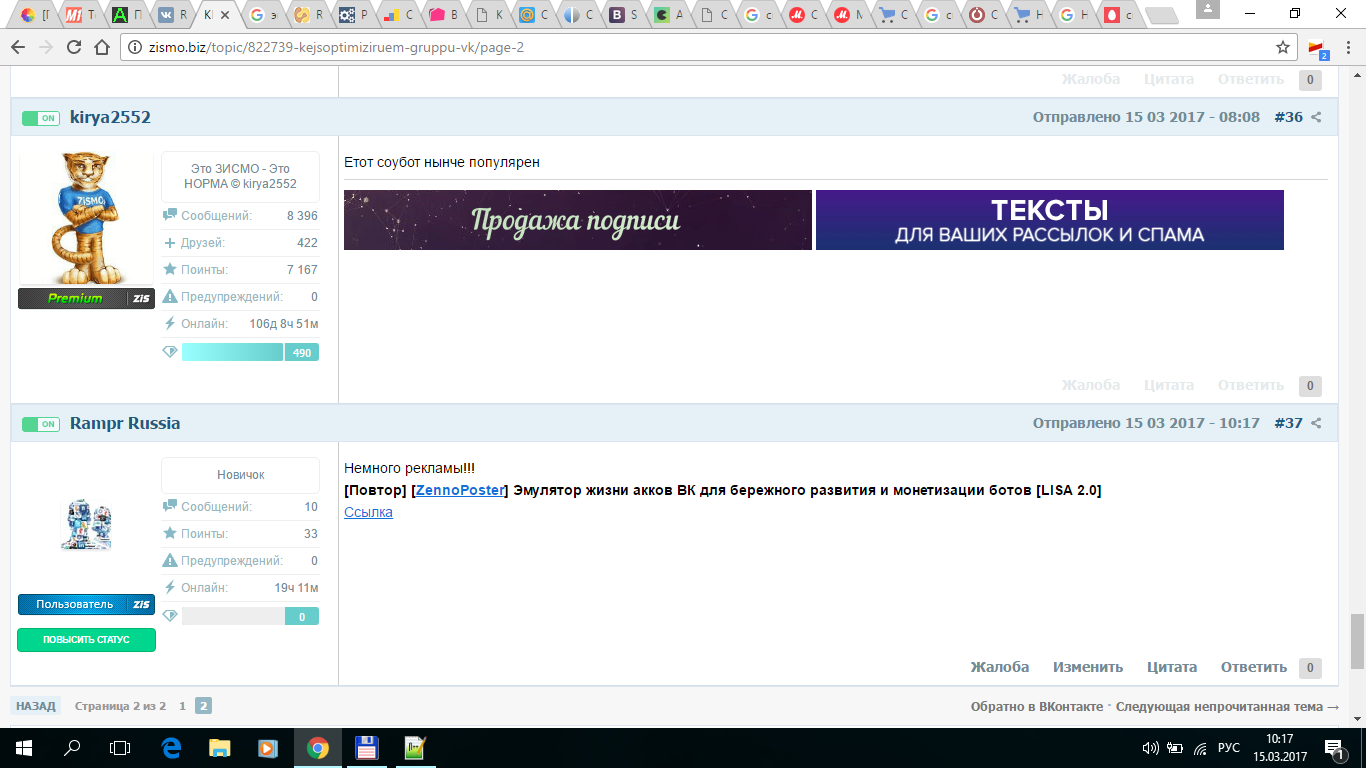Image resolution: width=1366 pixels, height=768 pixels.
Task: Go back with the browser back arrow
Action: tap(19, 47)
